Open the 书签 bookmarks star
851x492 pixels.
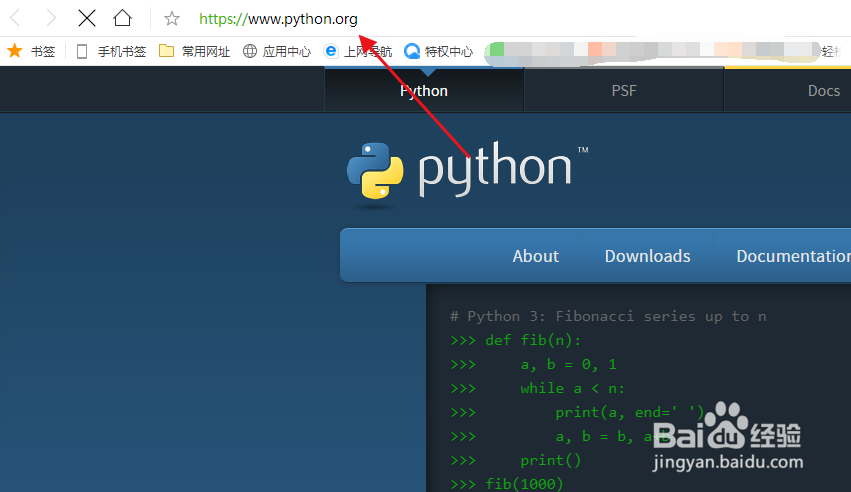tap(30, 52)
